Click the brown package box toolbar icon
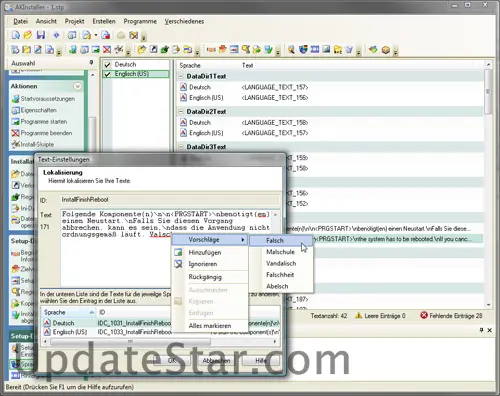The height and width of the screenshot is (396, 500). tap(386, 50)
